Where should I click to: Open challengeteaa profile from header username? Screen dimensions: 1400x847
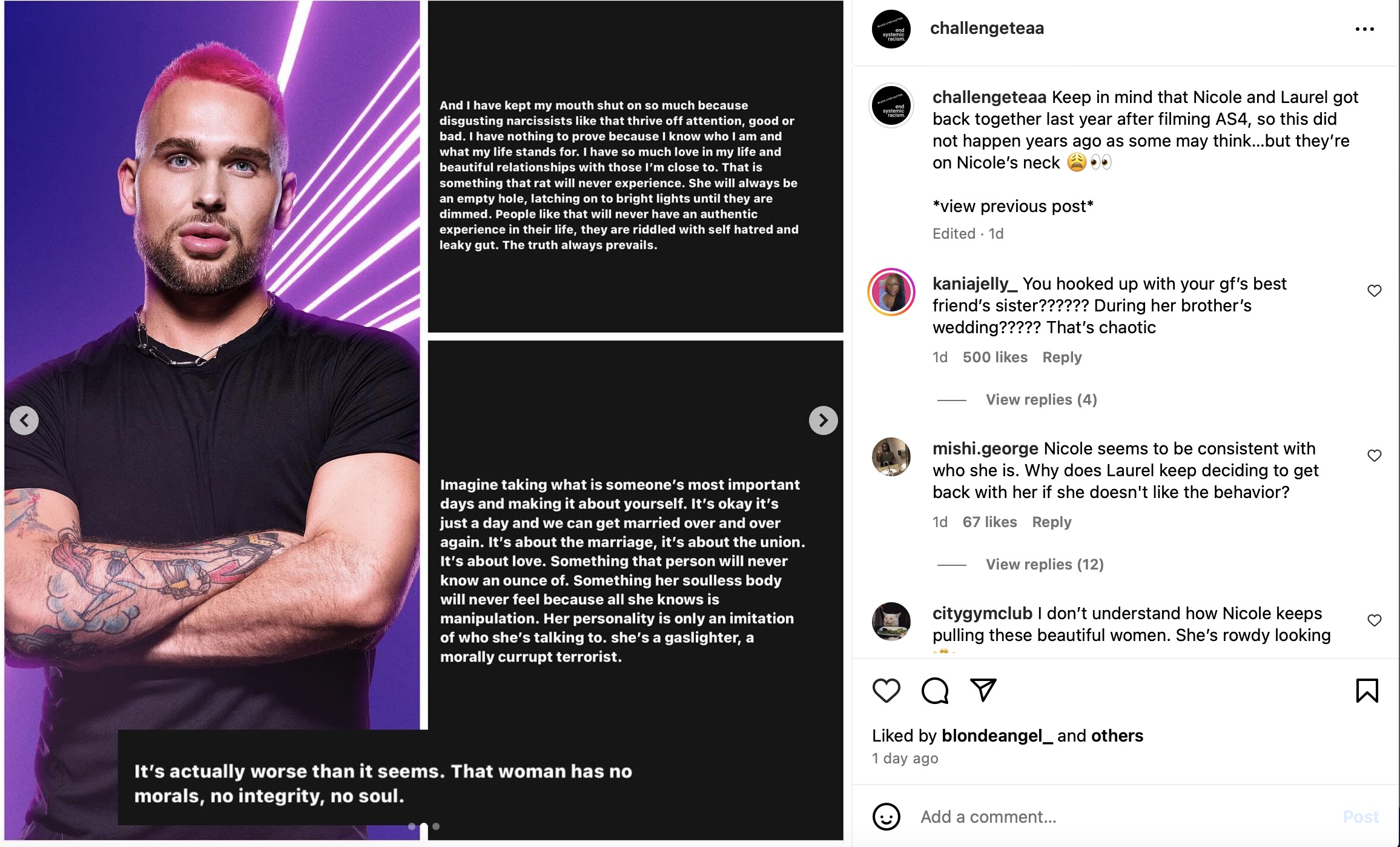986,28
